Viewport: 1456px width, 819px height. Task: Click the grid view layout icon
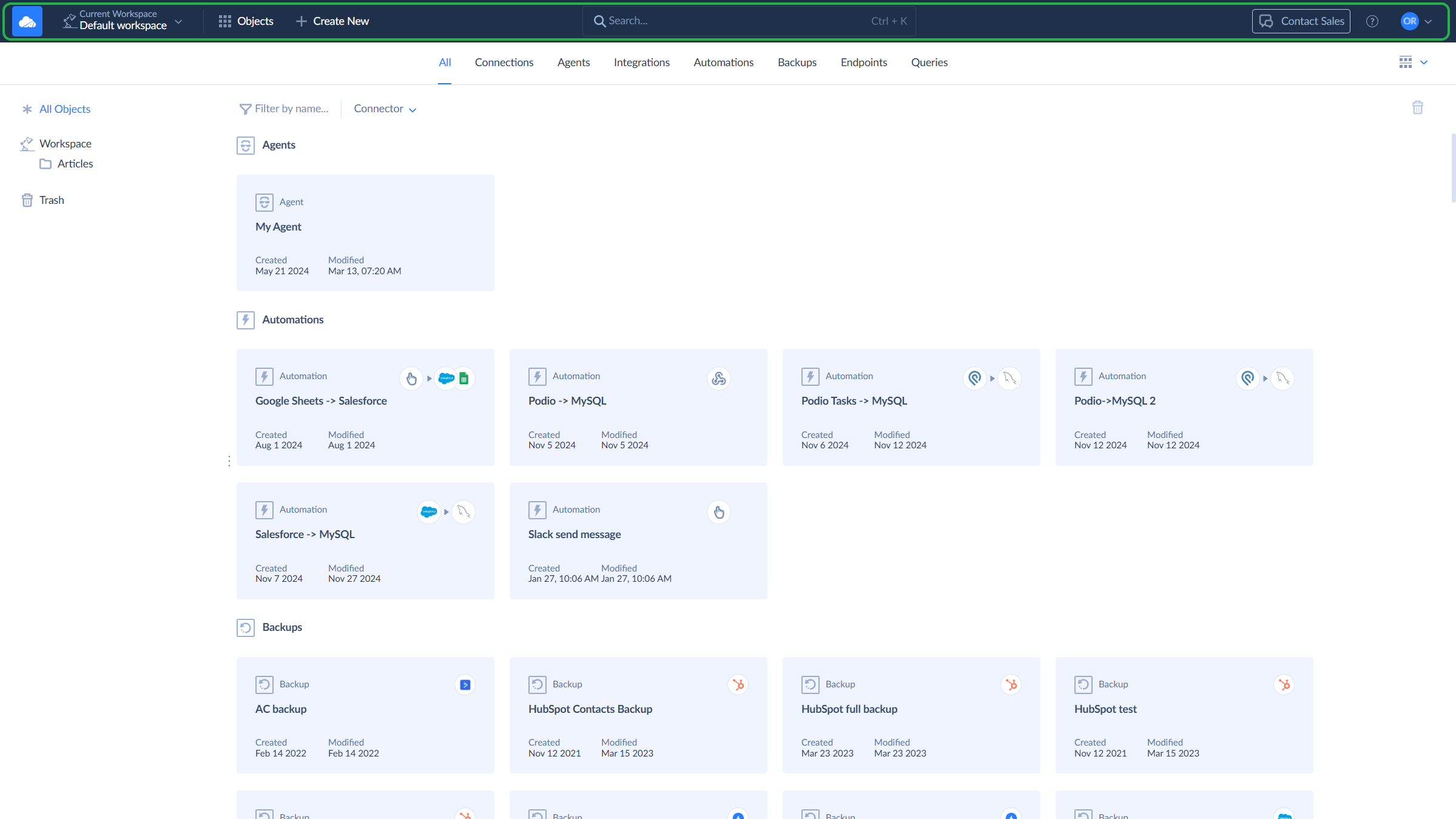1405,62
